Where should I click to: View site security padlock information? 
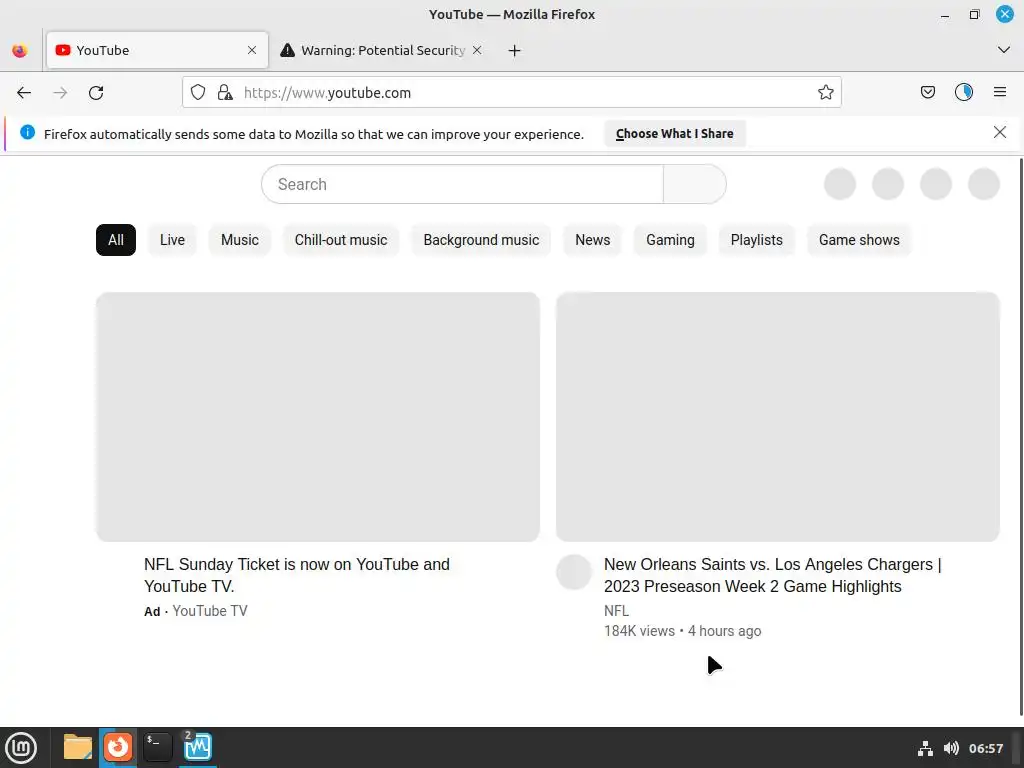click(225, 93)
